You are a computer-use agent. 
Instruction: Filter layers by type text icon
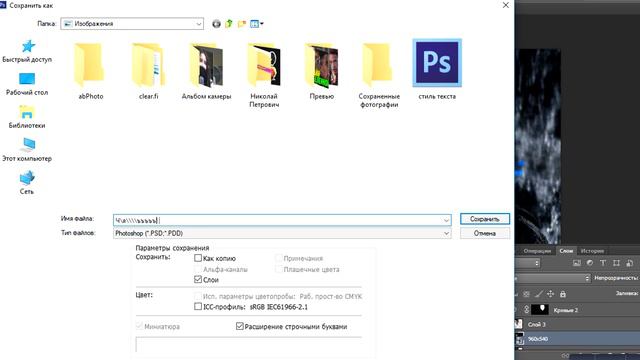coord(603,263)
